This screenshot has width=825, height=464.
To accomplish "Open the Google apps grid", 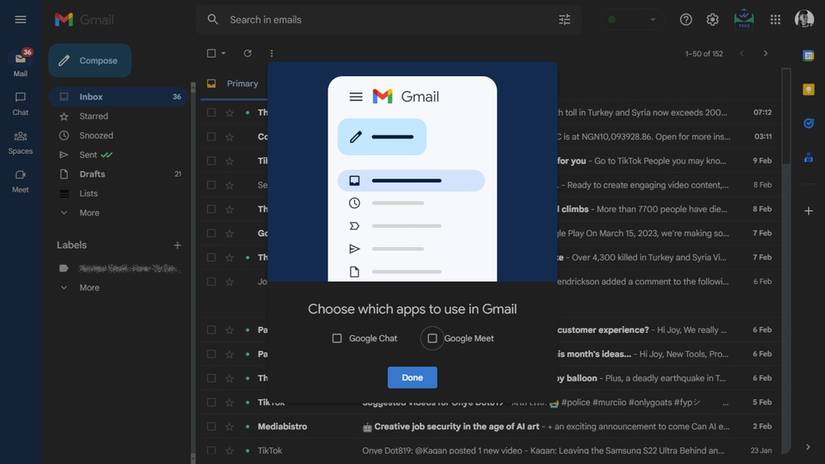I will tap(775, 19).
